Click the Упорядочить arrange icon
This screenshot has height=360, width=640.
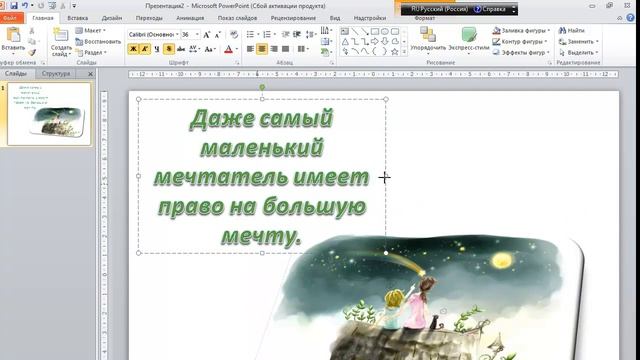tap(428, 35)
